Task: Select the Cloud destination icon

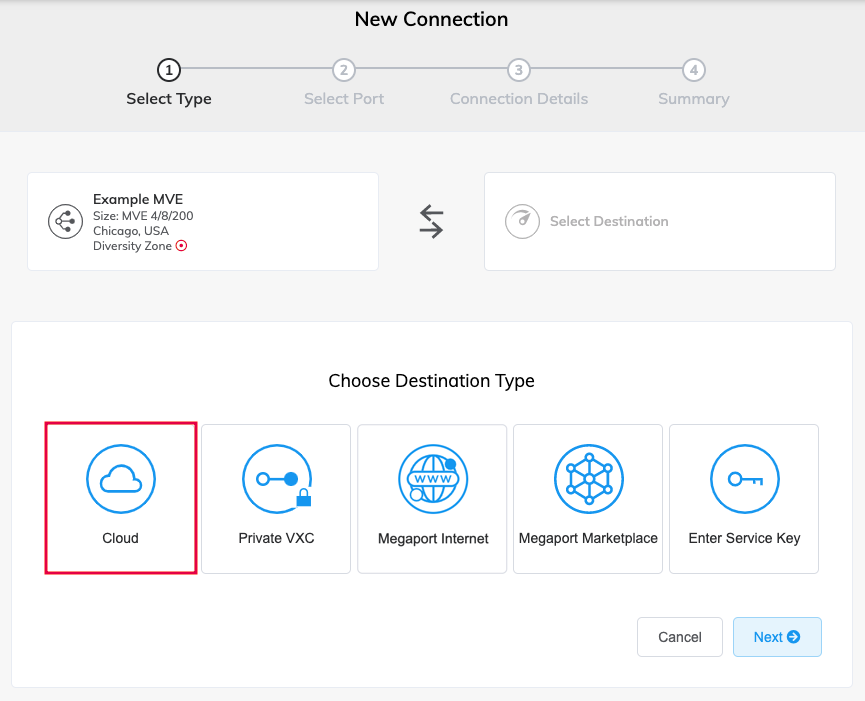Action: pyautogui.click(x=121, y=479)
